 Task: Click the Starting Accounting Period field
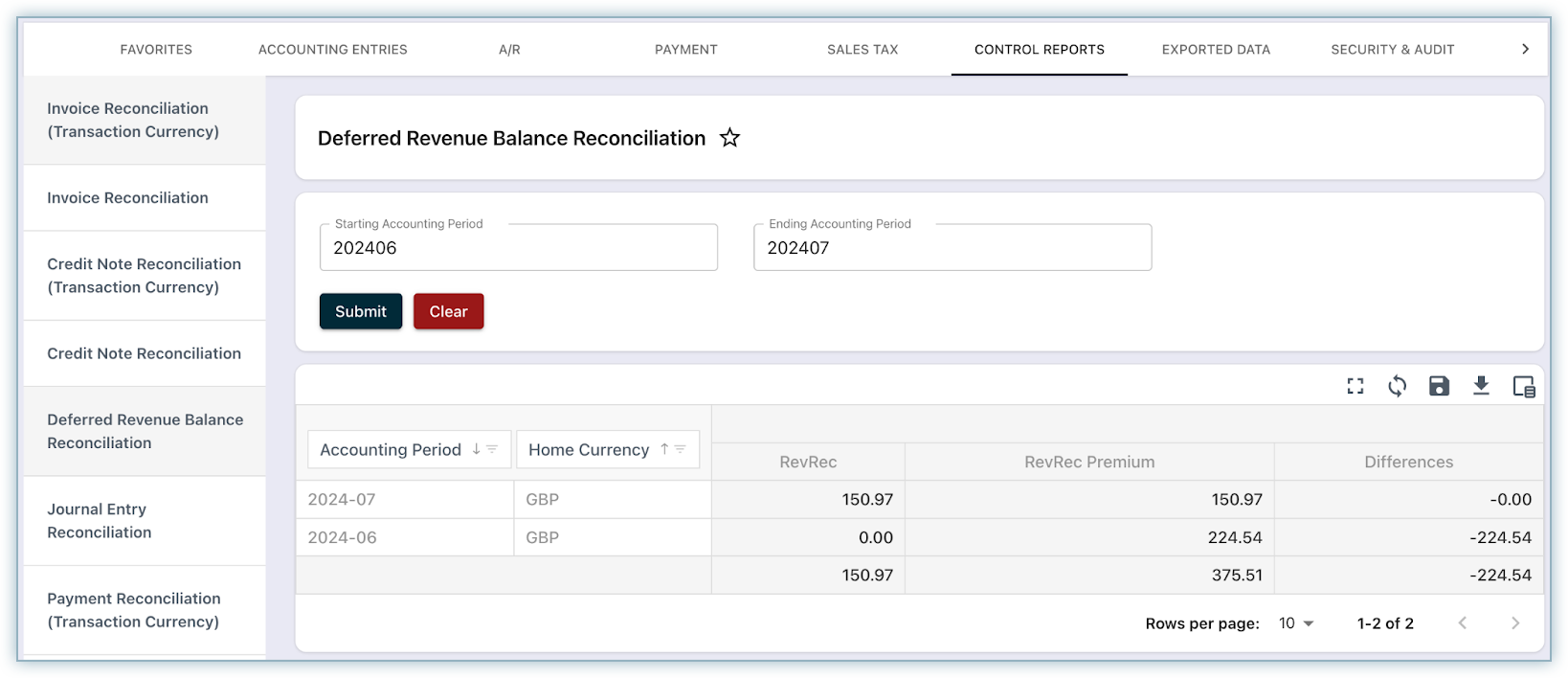click(518, 248)
